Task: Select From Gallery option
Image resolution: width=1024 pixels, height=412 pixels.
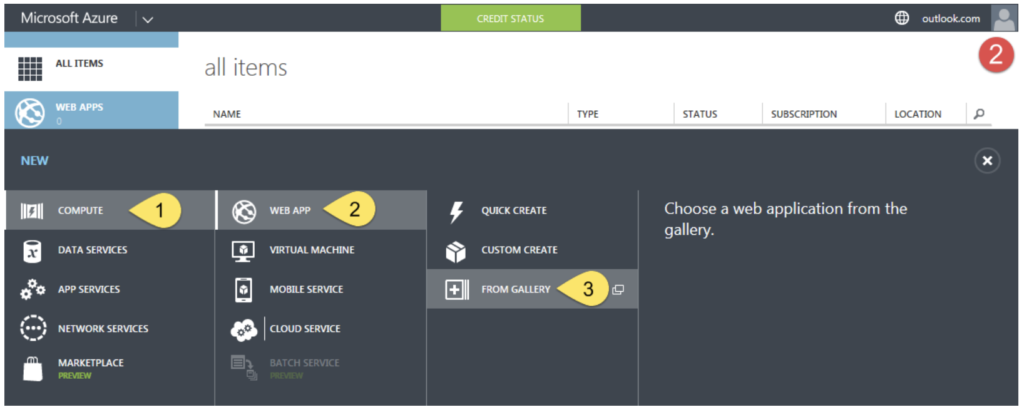Action: [x=532, y=289]
